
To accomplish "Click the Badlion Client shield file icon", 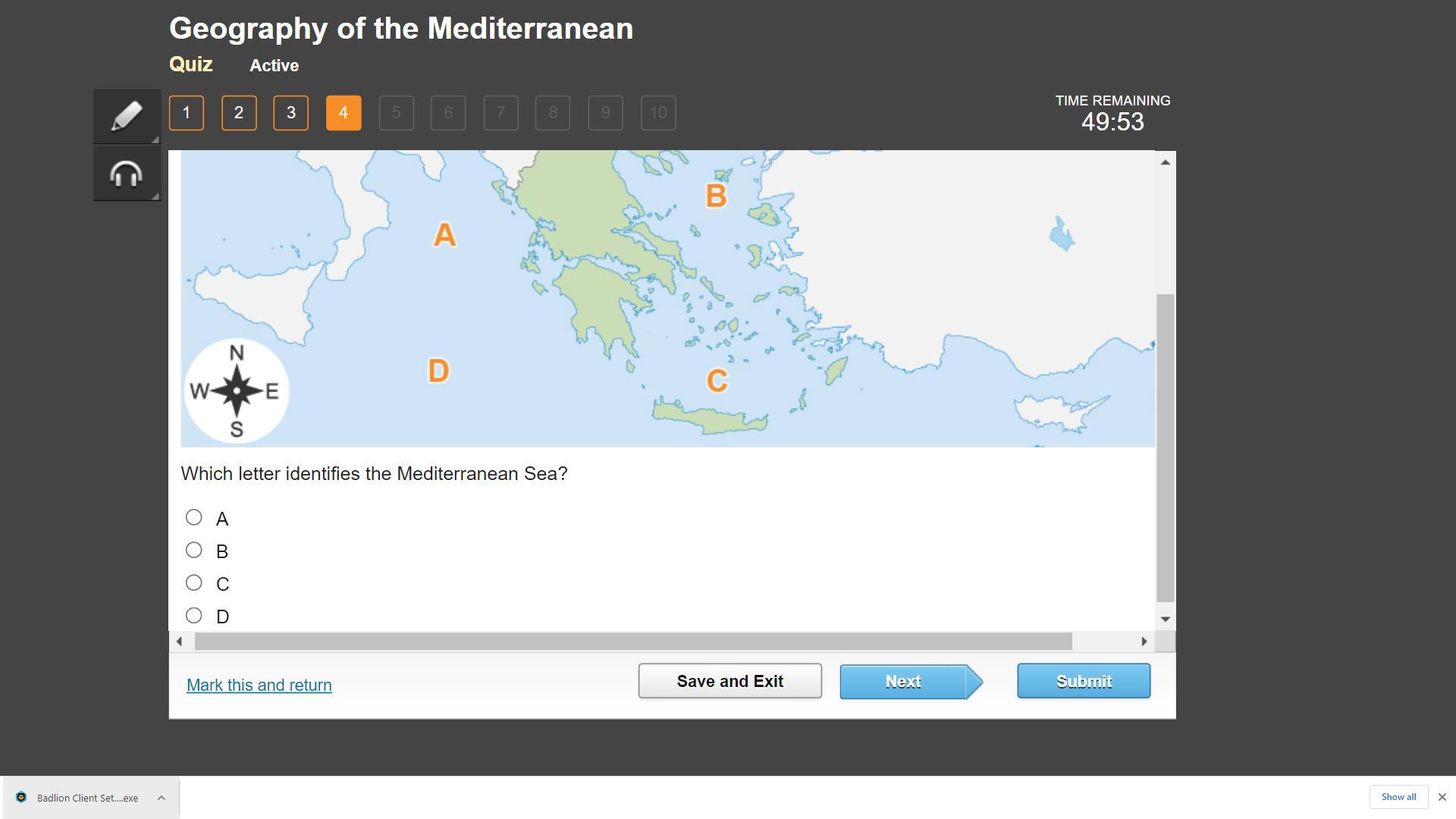I will pyautogui.click(x=21, y=797).
